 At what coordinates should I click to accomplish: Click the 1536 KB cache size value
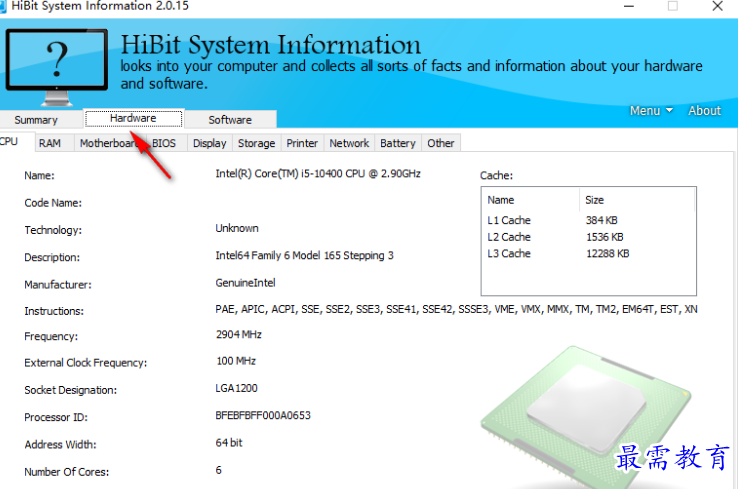(605, 237)
